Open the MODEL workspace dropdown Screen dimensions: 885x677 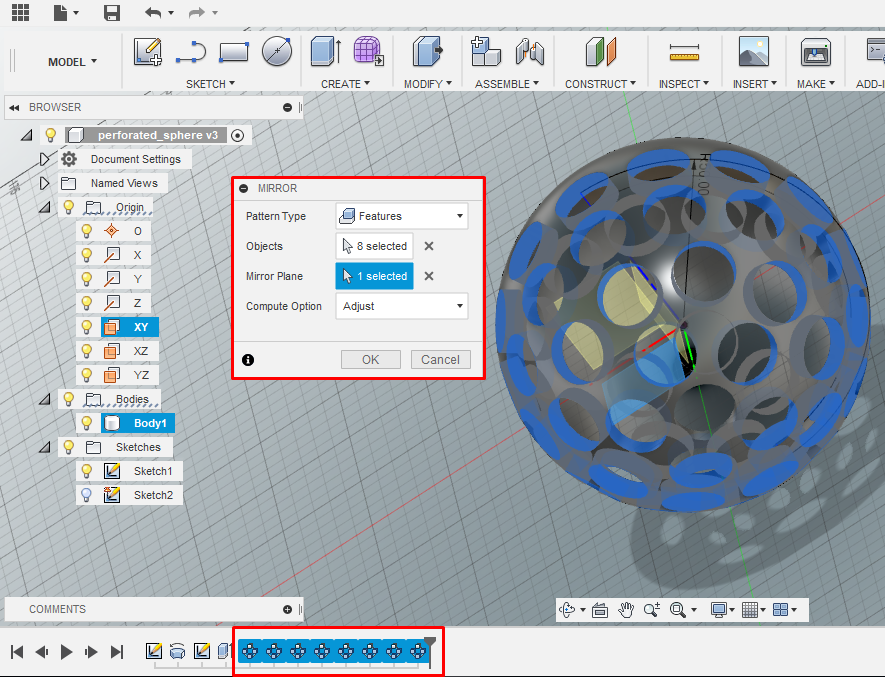pos(72,62)
